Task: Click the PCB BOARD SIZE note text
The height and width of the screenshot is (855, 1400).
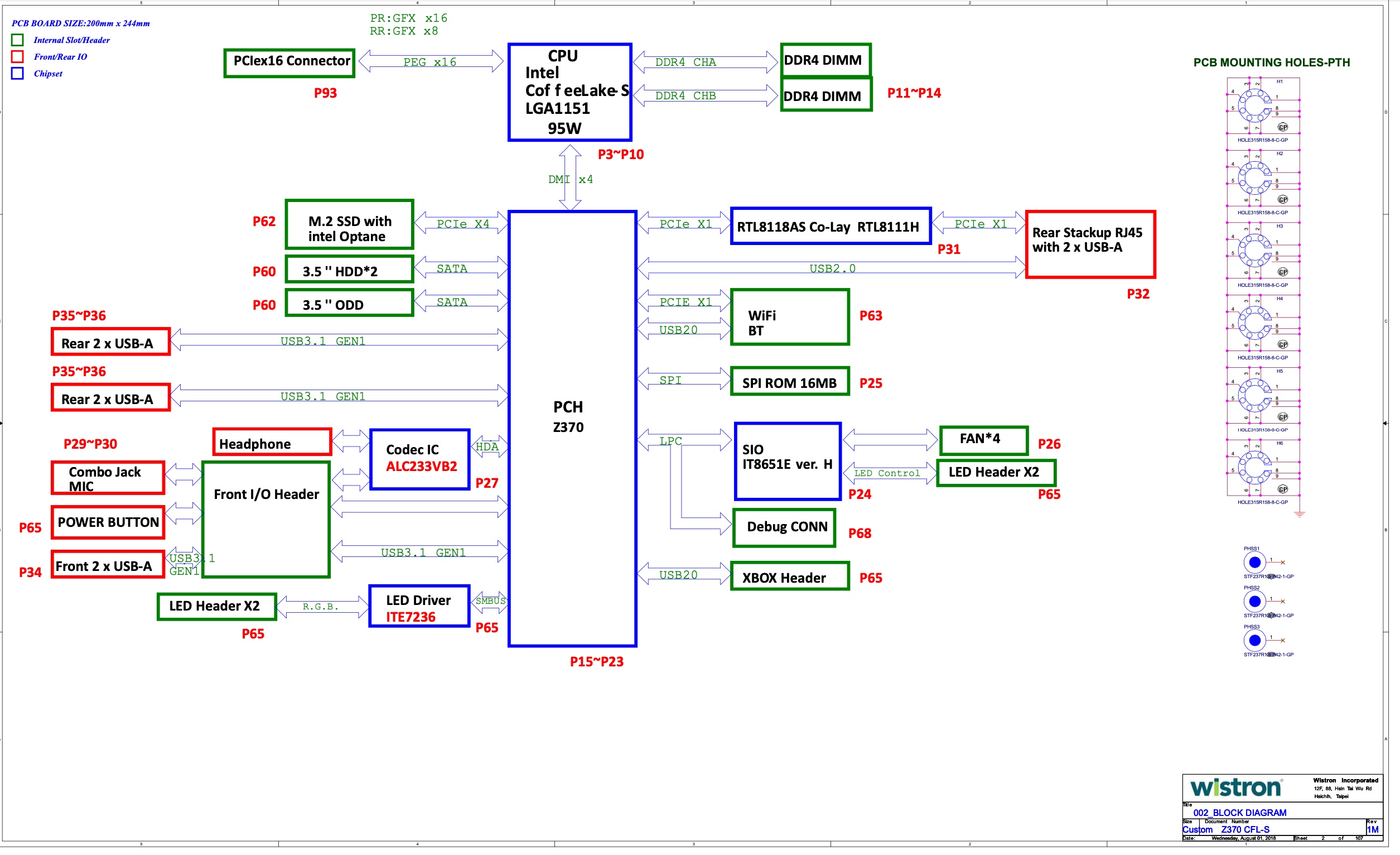Action: pyautogui.click(x=81, y=23)
